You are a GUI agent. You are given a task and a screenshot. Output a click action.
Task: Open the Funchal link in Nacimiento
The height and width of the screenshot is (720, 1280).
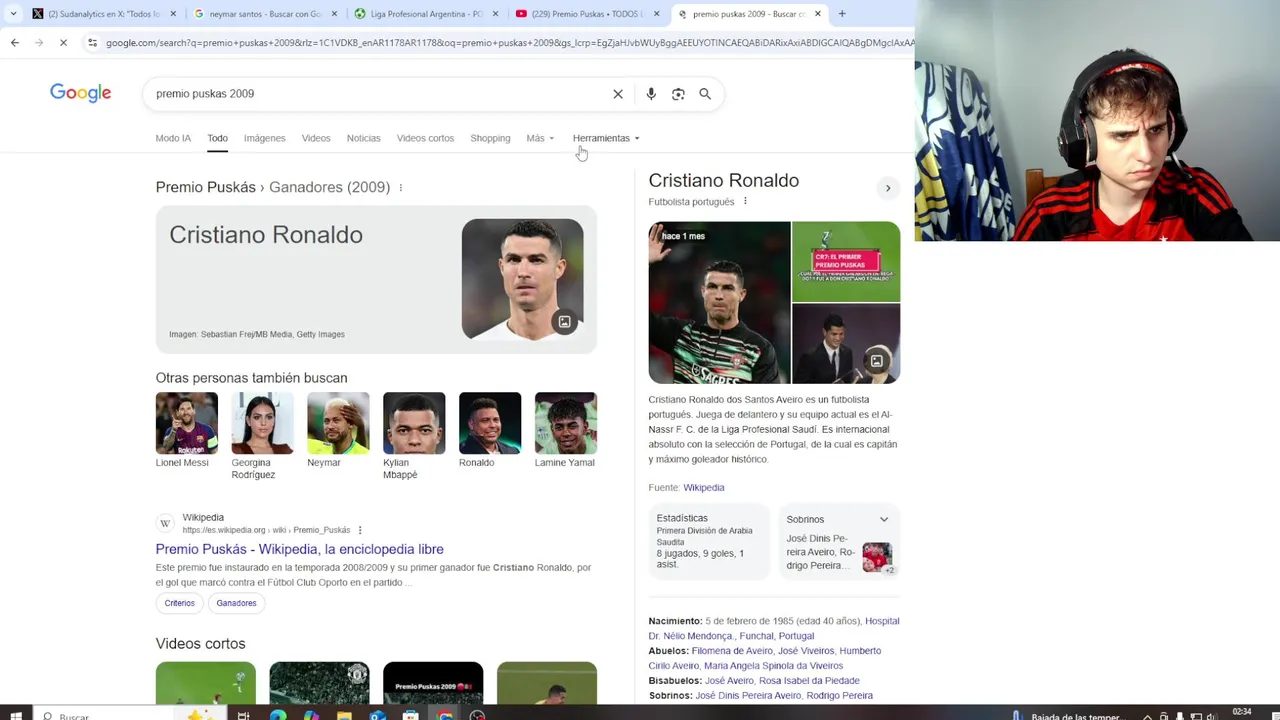pyautogui.click(x=756, y=636)
